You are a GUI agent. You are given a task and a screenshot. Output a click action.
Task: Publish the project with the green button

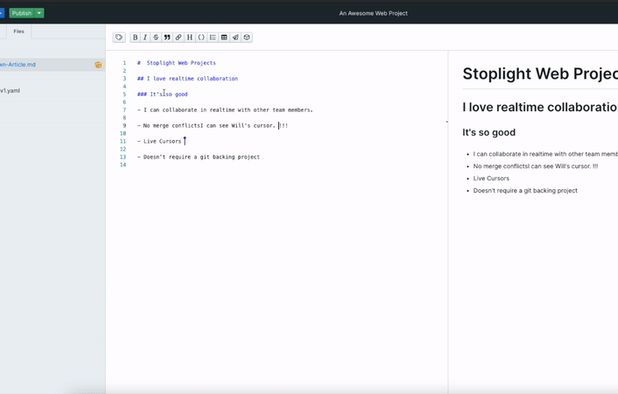click(x=22, y=13)
